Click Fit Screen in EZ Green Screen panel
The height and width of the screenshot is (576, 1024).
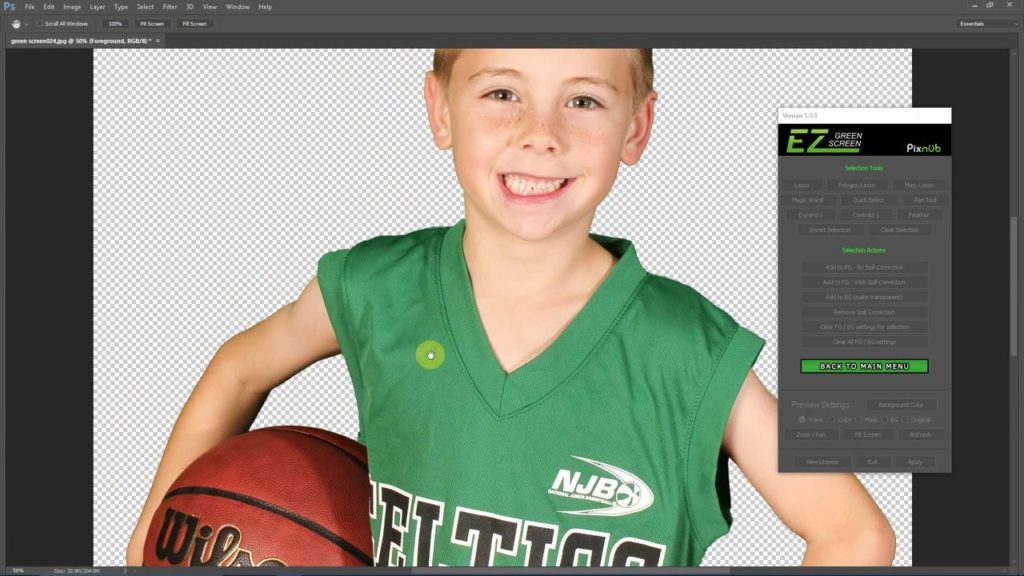[868, 435]
